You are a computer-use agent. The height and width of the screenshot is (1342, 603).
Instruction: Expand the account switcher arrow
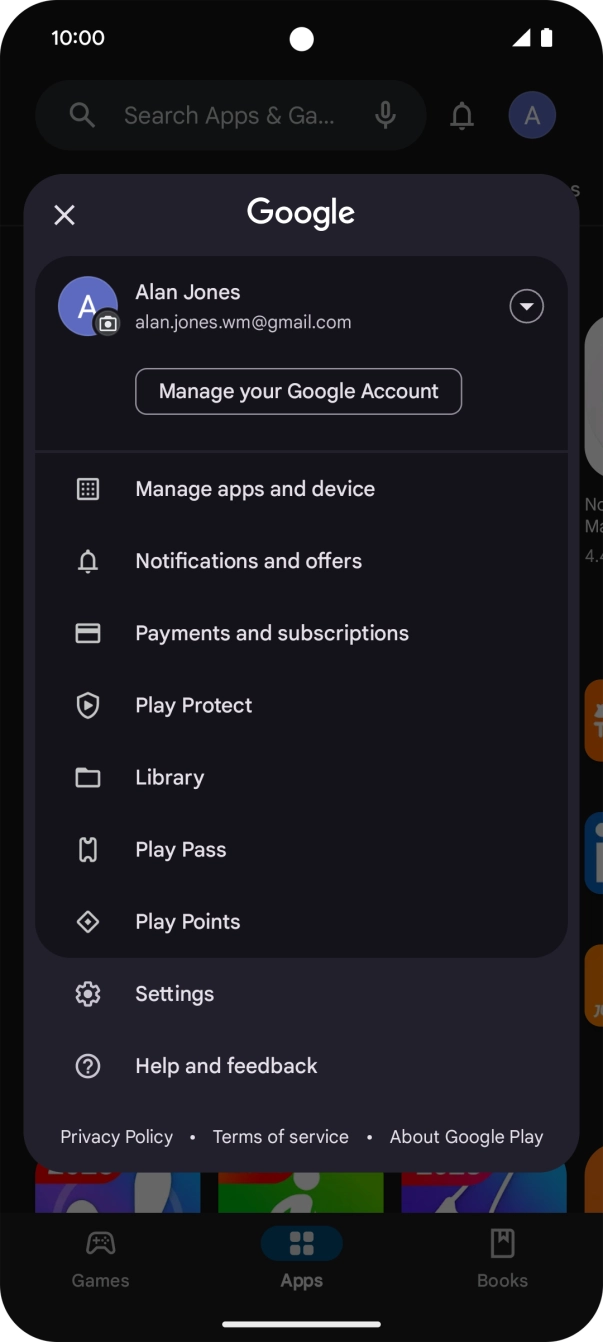tap(527, 306)
